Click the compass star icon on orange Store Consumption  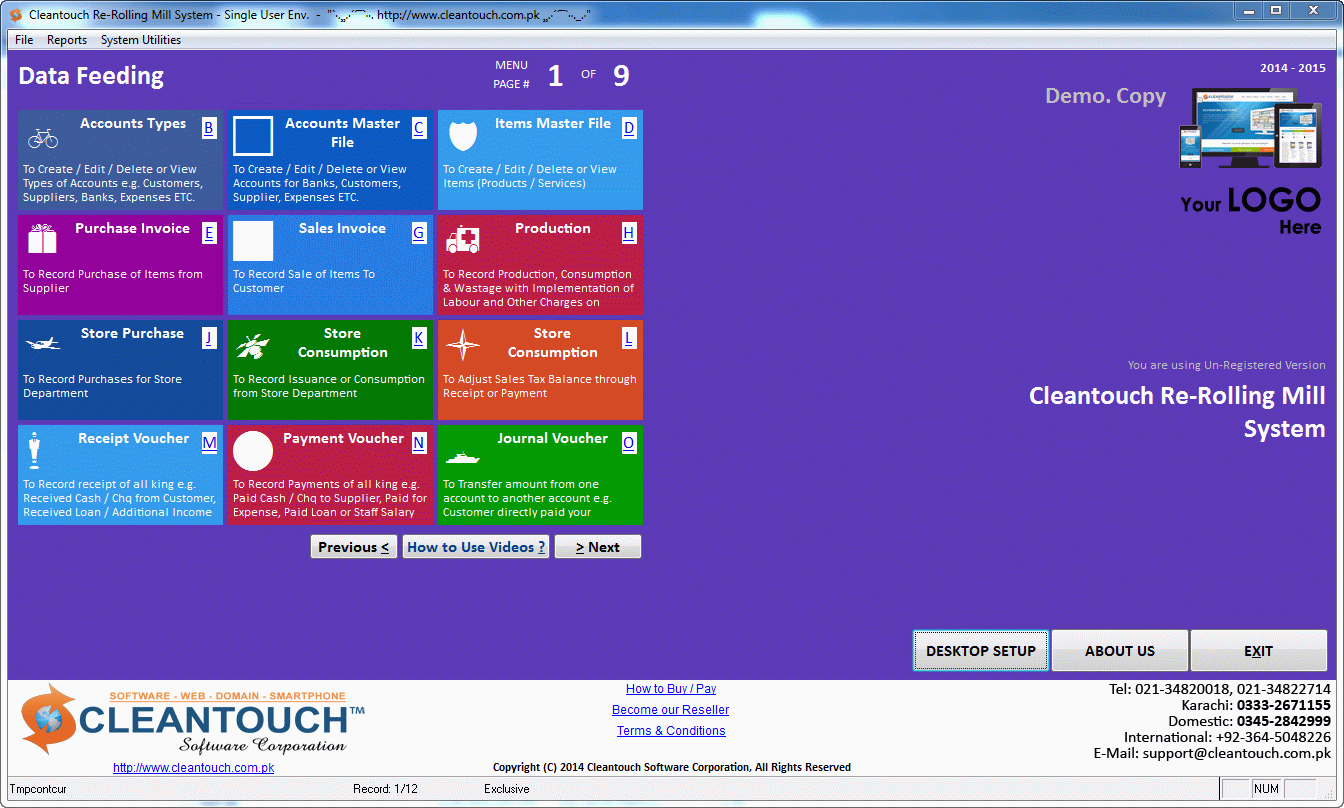pos(462,345)
